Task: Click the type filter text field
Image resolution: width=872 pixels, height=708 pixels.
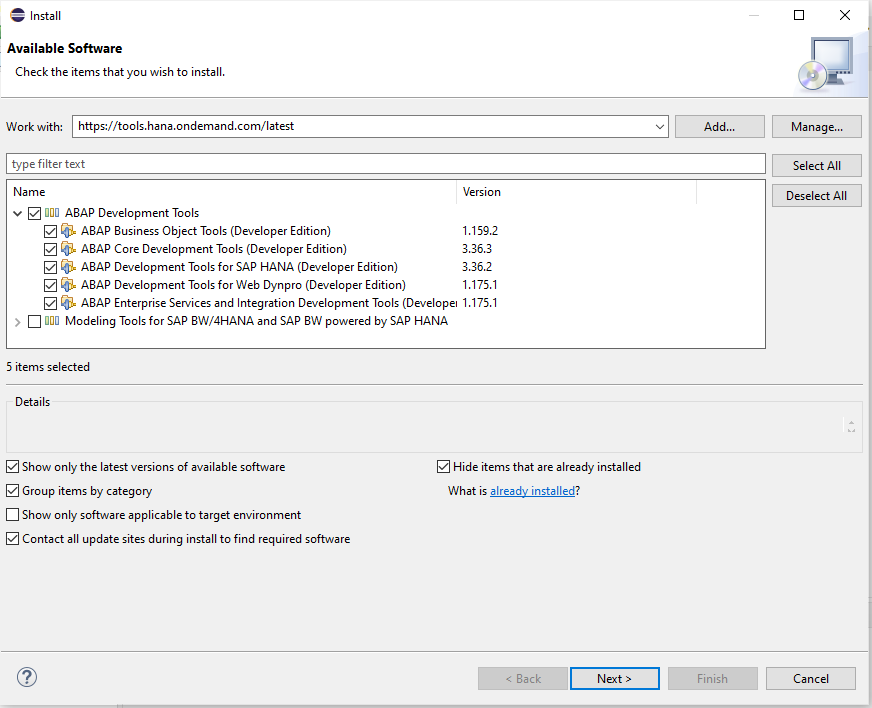Action: [385, 164]
